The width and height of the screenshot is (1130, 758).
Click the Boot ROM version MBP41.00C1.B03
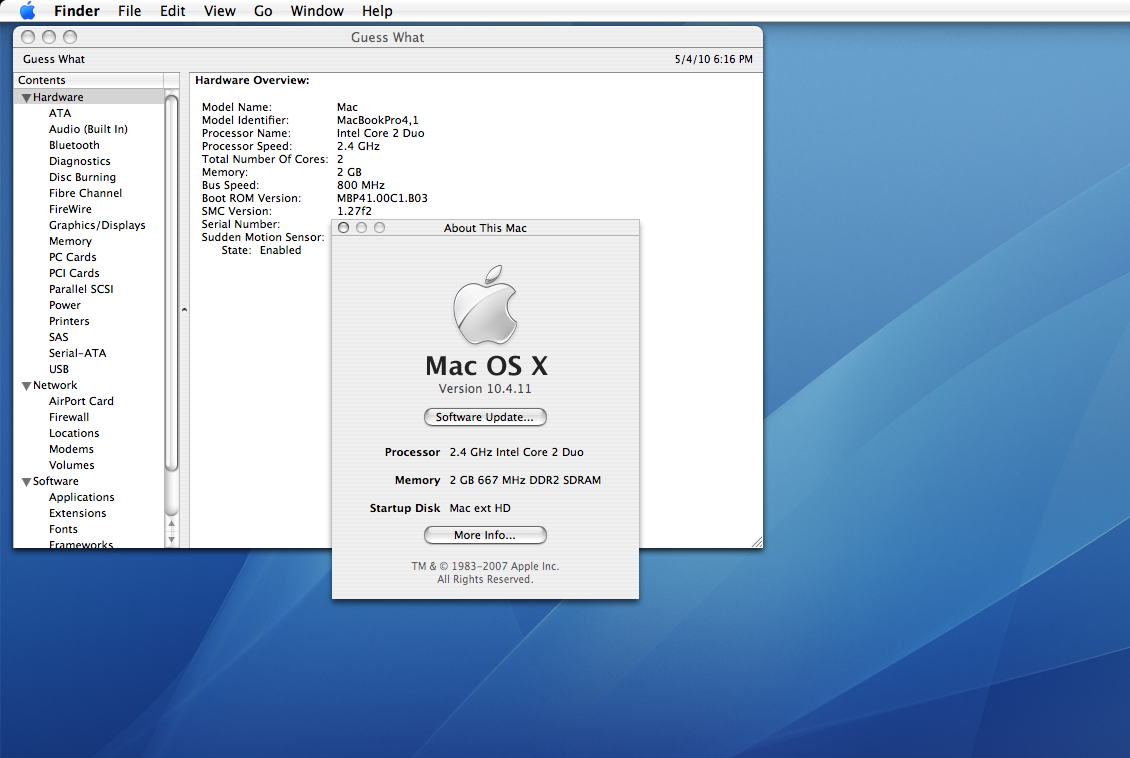click(382, 198)
